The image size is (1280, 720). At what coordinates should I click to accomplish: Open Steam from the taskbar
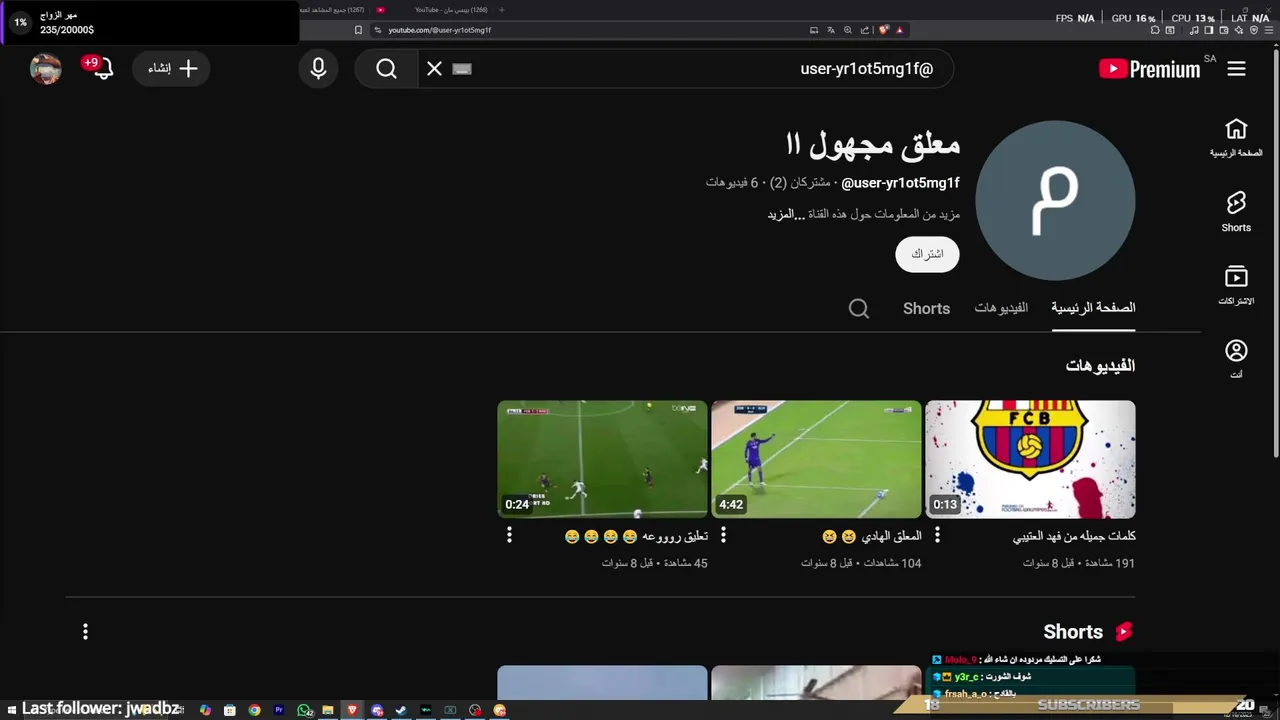coord(401,710)
